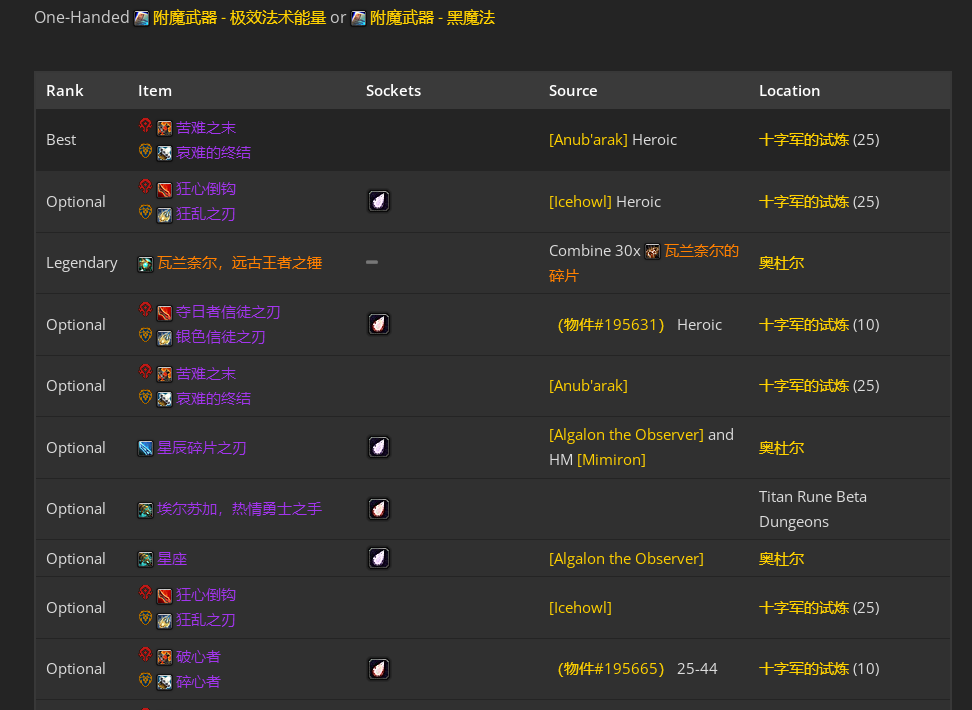This screenshot has height=710, width=972.
Task: Open 狂心倒钩 item in Icehowl Heroic row
Action: [x=206, y=189]
